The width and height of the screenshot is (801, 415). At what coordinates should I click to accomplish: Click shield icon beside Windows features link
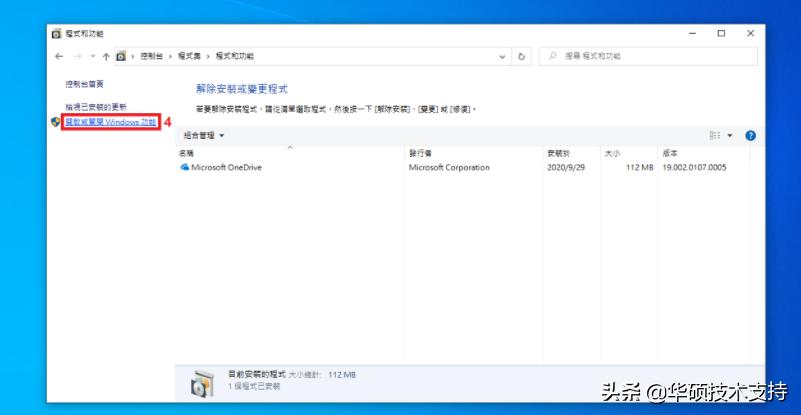point(56,122)
